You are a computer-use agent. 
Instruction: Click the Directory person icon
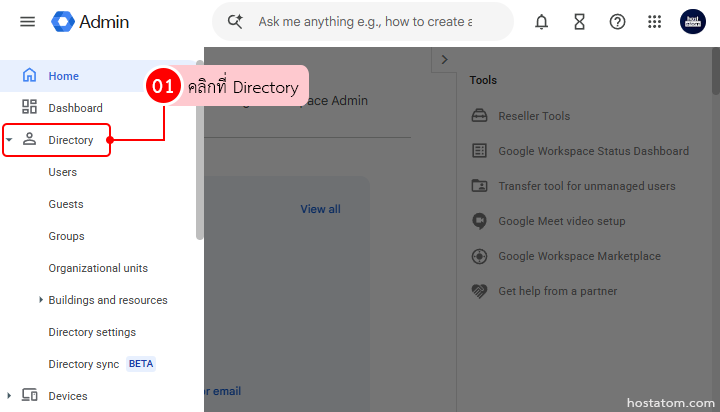click(x=29, y=139)
